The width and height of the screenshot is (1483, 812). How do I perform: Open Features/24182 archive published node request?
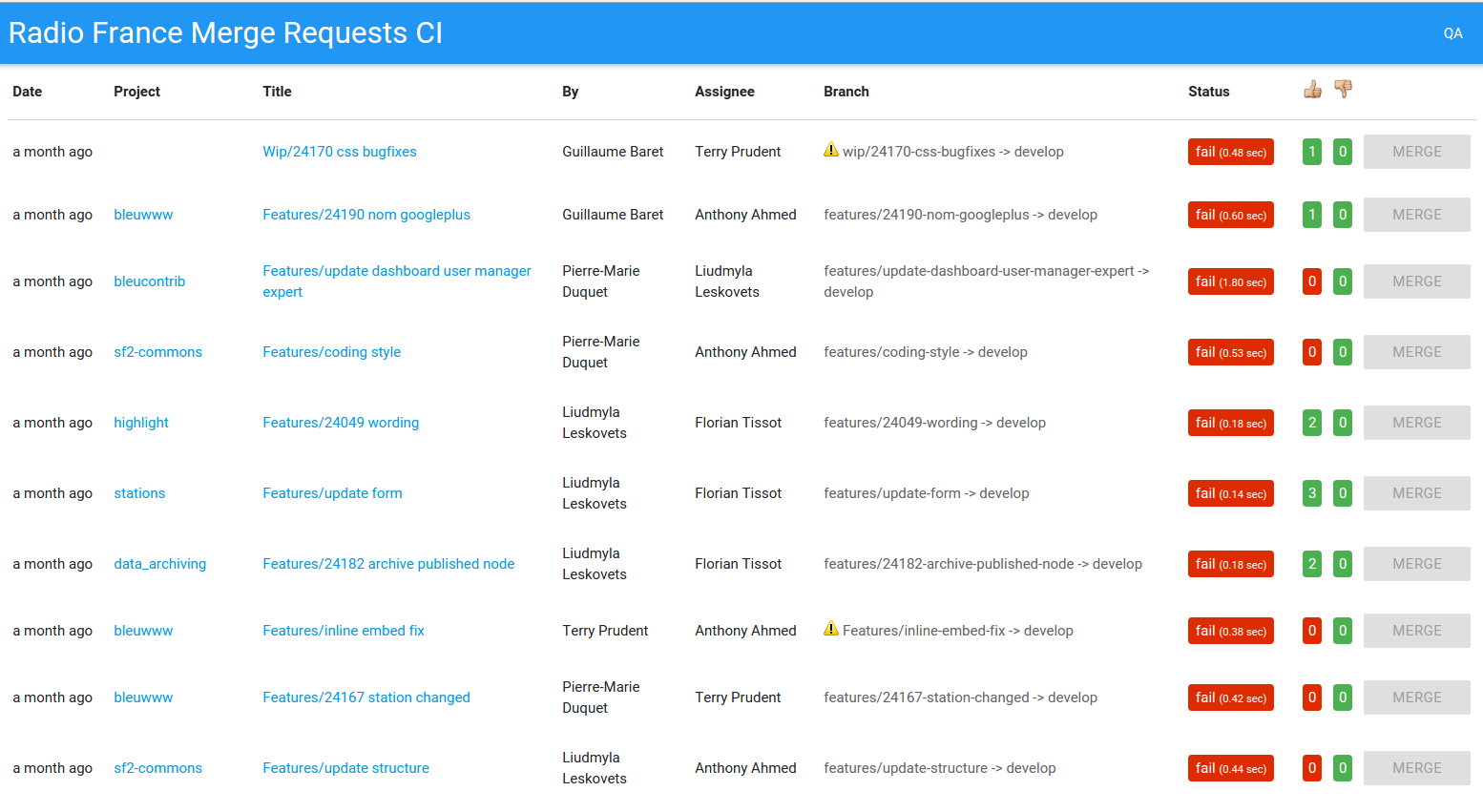(x=388, y=564)
